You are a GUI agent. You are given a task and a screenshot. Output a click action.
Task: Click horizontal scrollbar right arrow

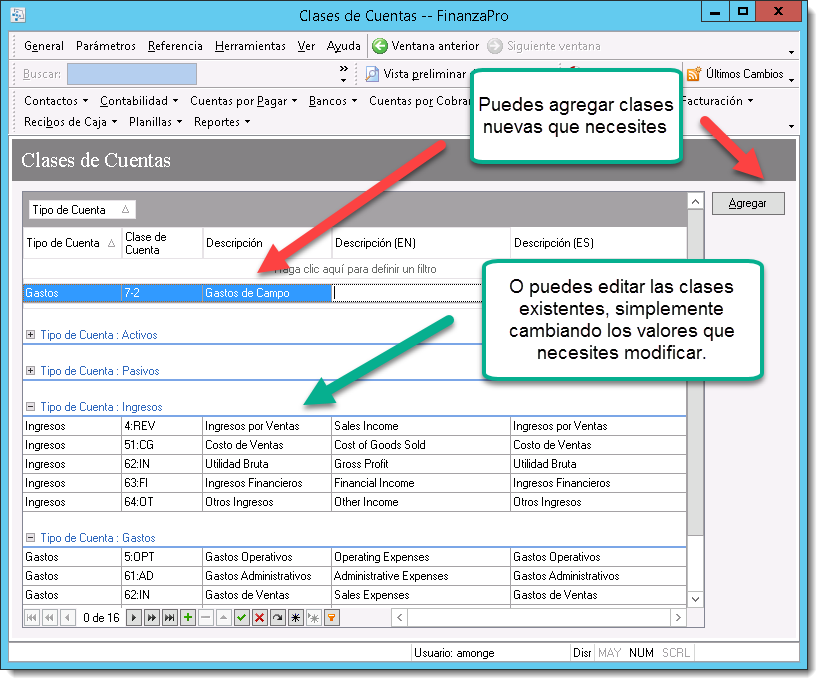pos(678,617)
